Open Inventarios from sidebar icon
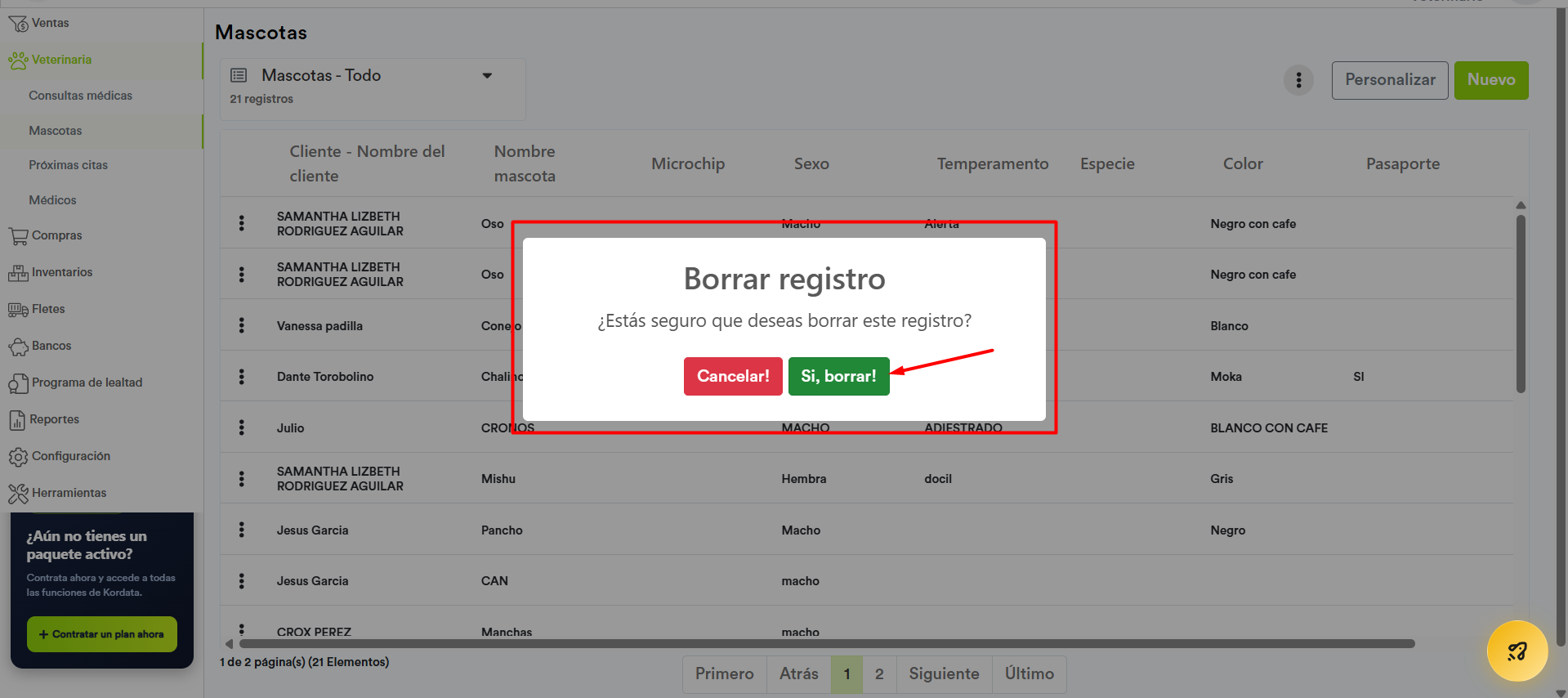The image size is (1568, 698). click(18, 273)
